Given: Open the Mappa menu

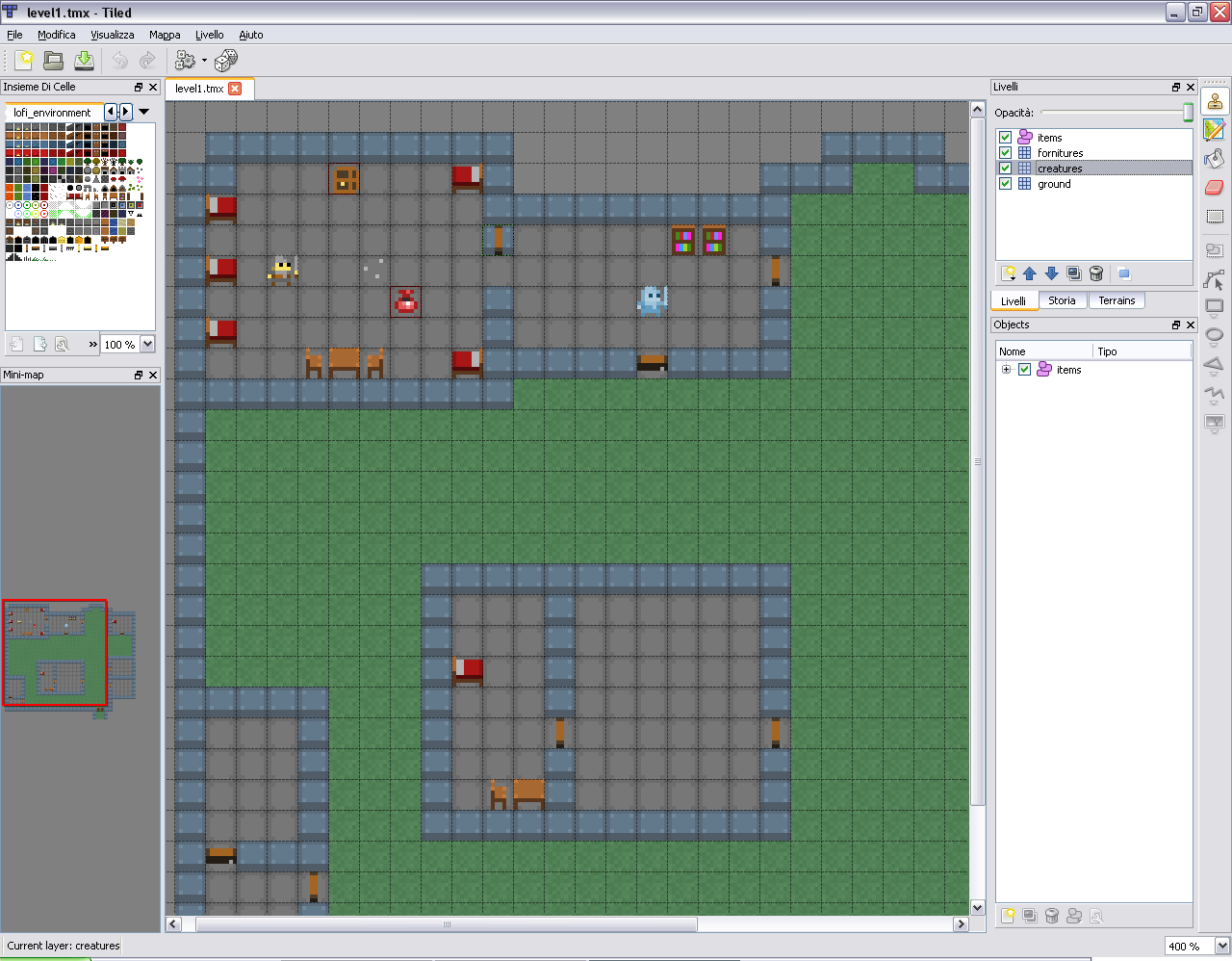Looking at the screenshot, I should pyautogui.click(x=165, y=35).
